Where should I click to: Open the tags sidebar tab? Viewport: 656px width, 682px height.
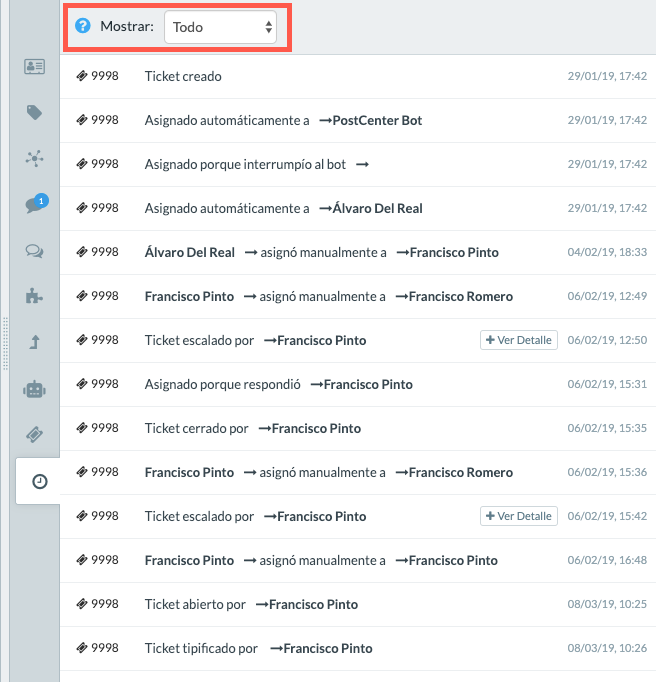click(34, 113)
